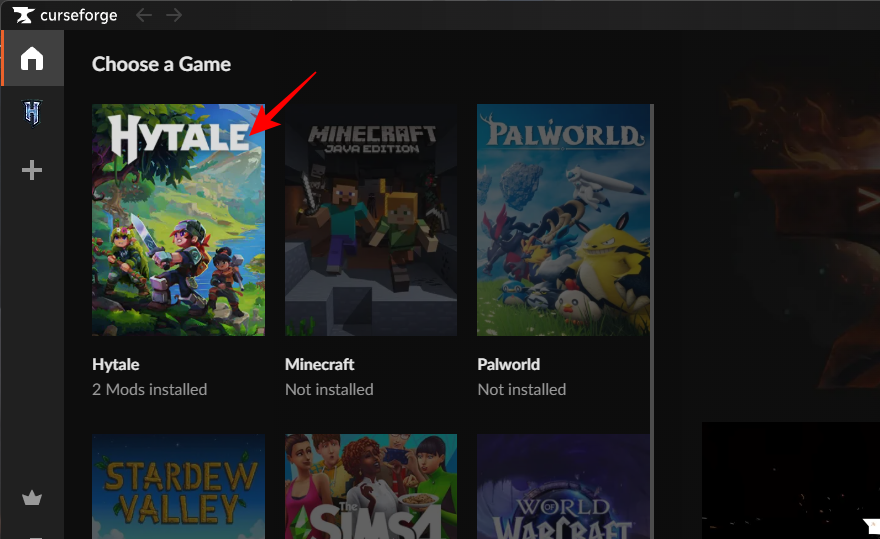Click the Home icon in sidebar
This screenshot has height=539, width=880.
[x=32, y=58]
